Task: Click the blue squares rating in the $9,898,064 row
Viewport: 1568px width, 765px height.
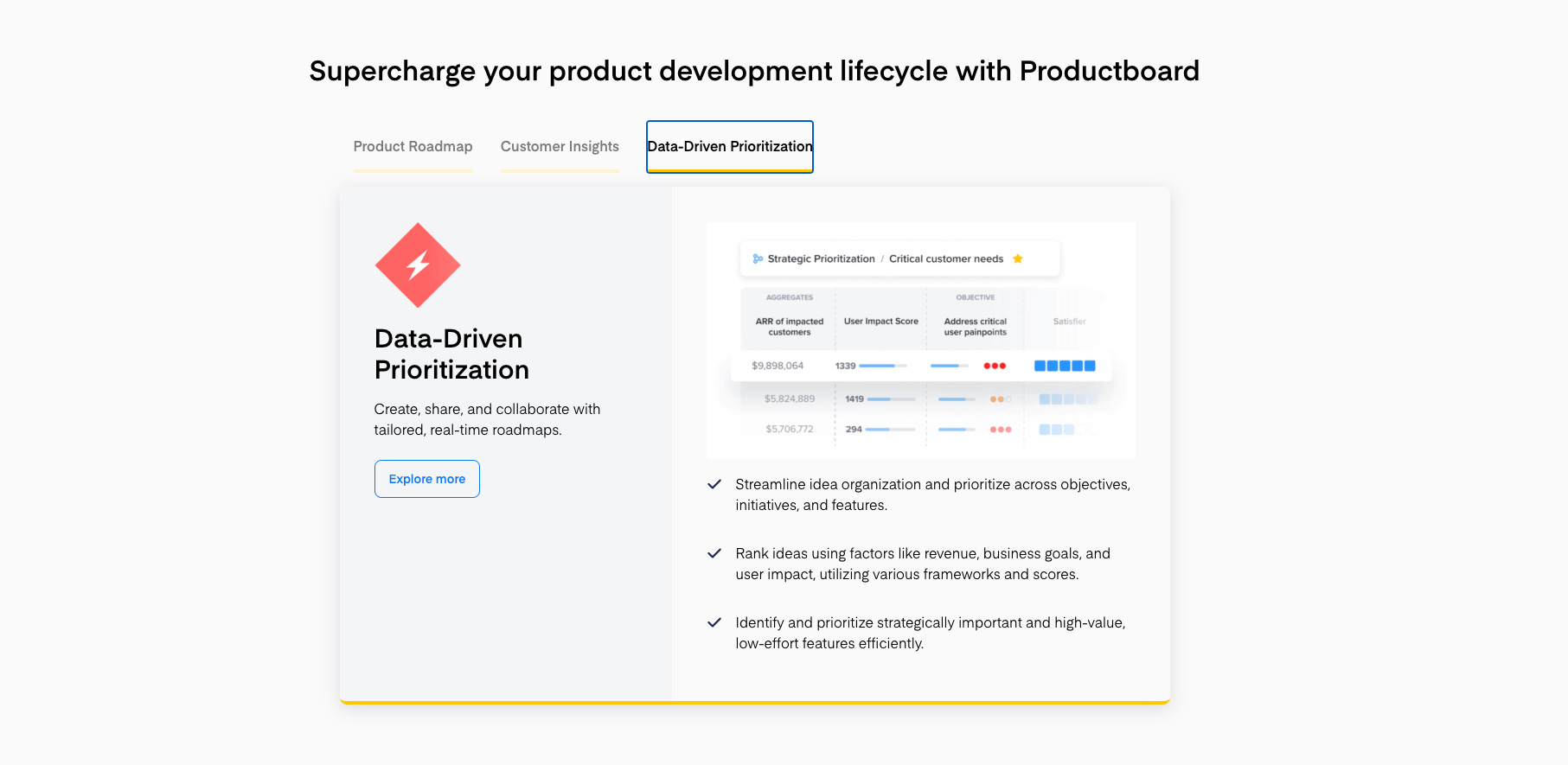Action: (x=1065, y=366)
